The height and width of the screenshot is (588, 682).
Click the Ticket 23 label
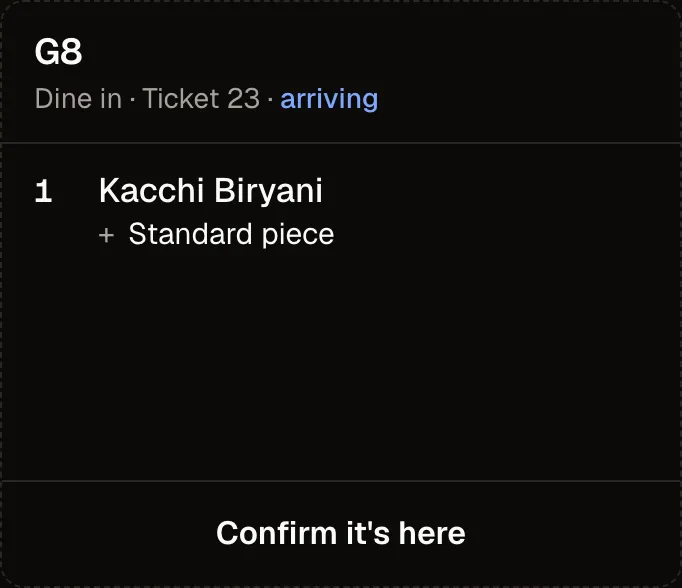coord(201,99)
